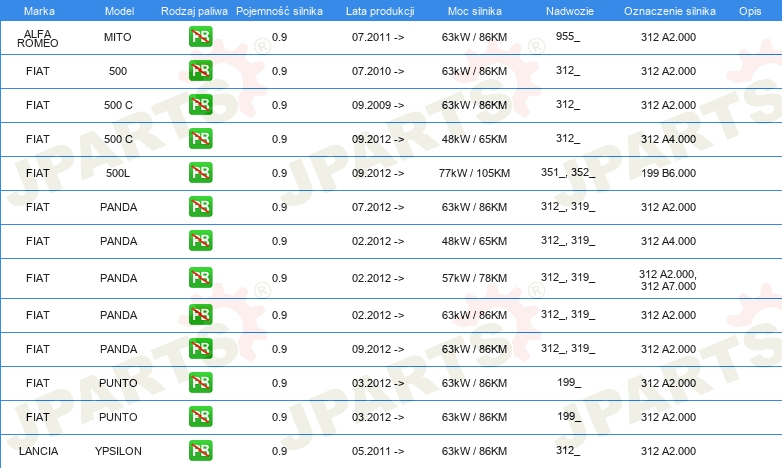This screenshot has height=468, width=782.
Task: Click the Pojemność silnika header
Action: [279, 11]
